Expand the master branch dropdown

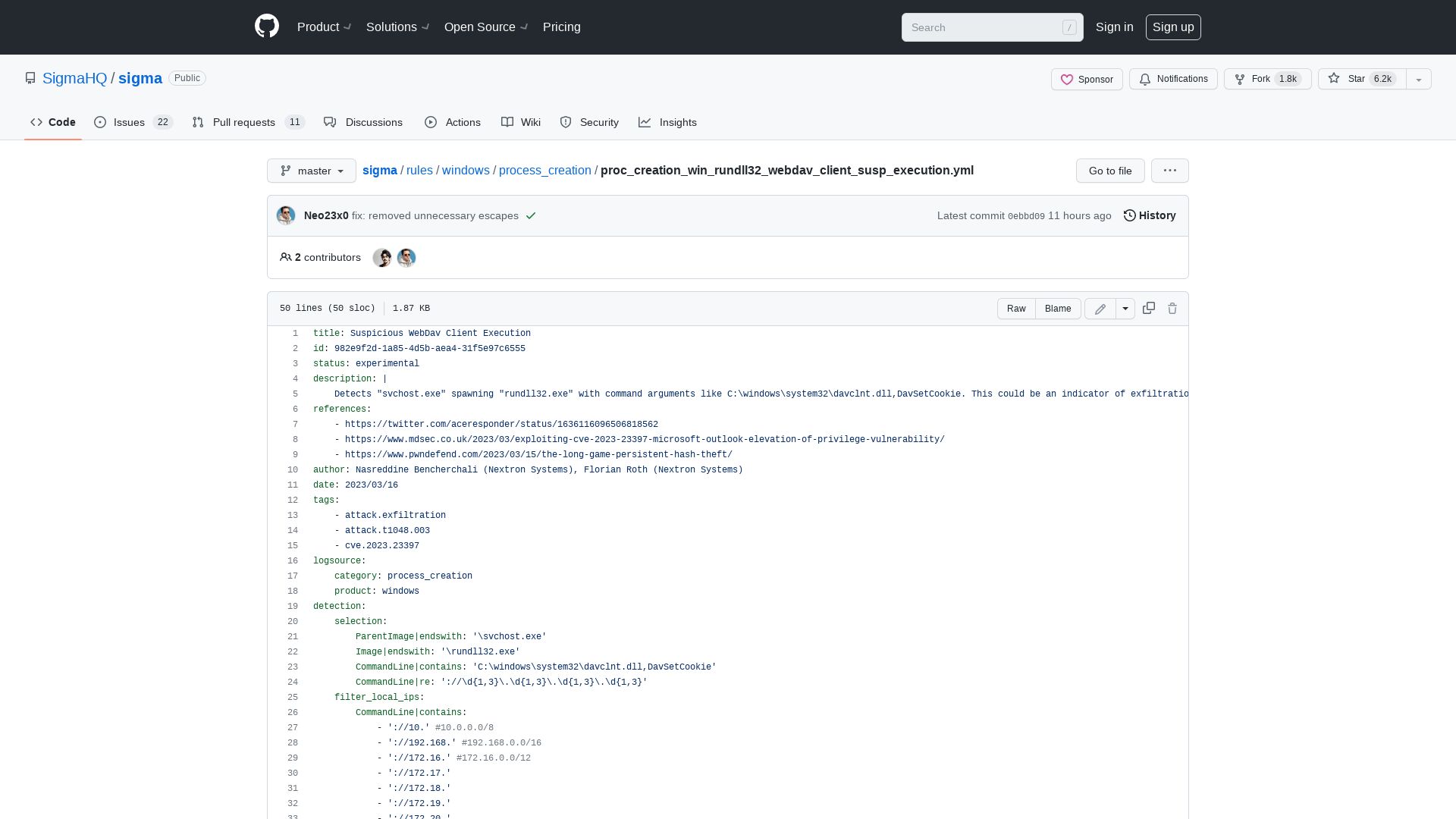pos(311,170)
